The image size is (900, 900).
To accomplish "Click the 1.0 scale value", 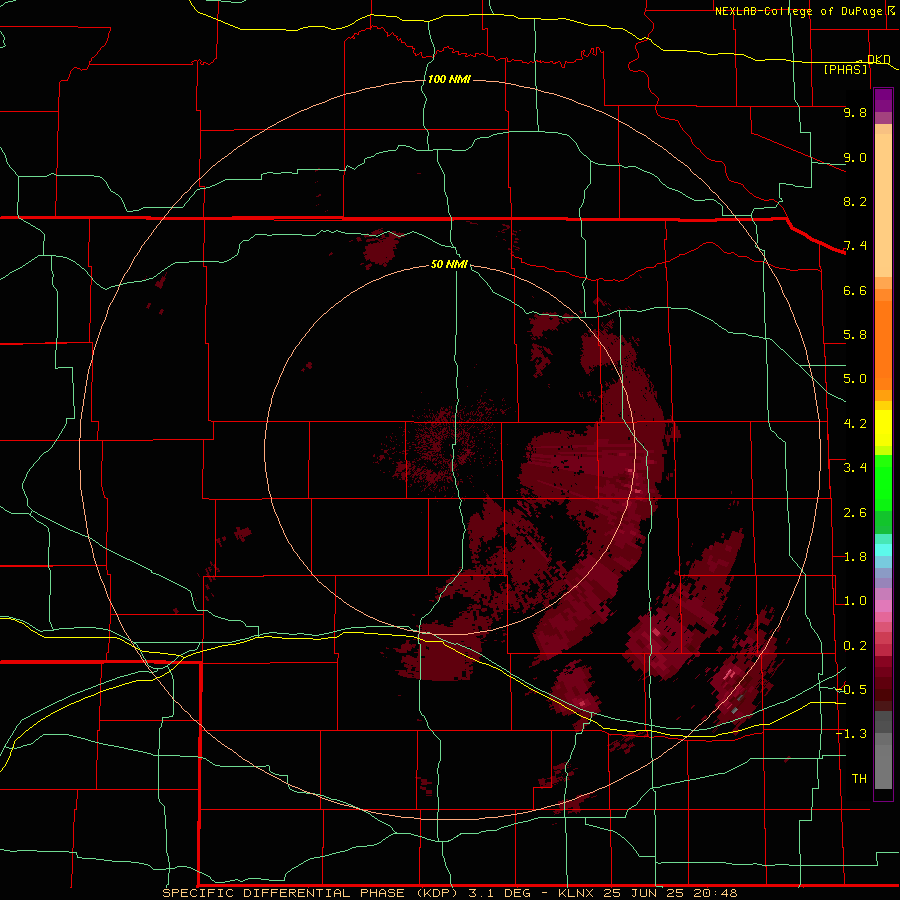I will 855,601.
